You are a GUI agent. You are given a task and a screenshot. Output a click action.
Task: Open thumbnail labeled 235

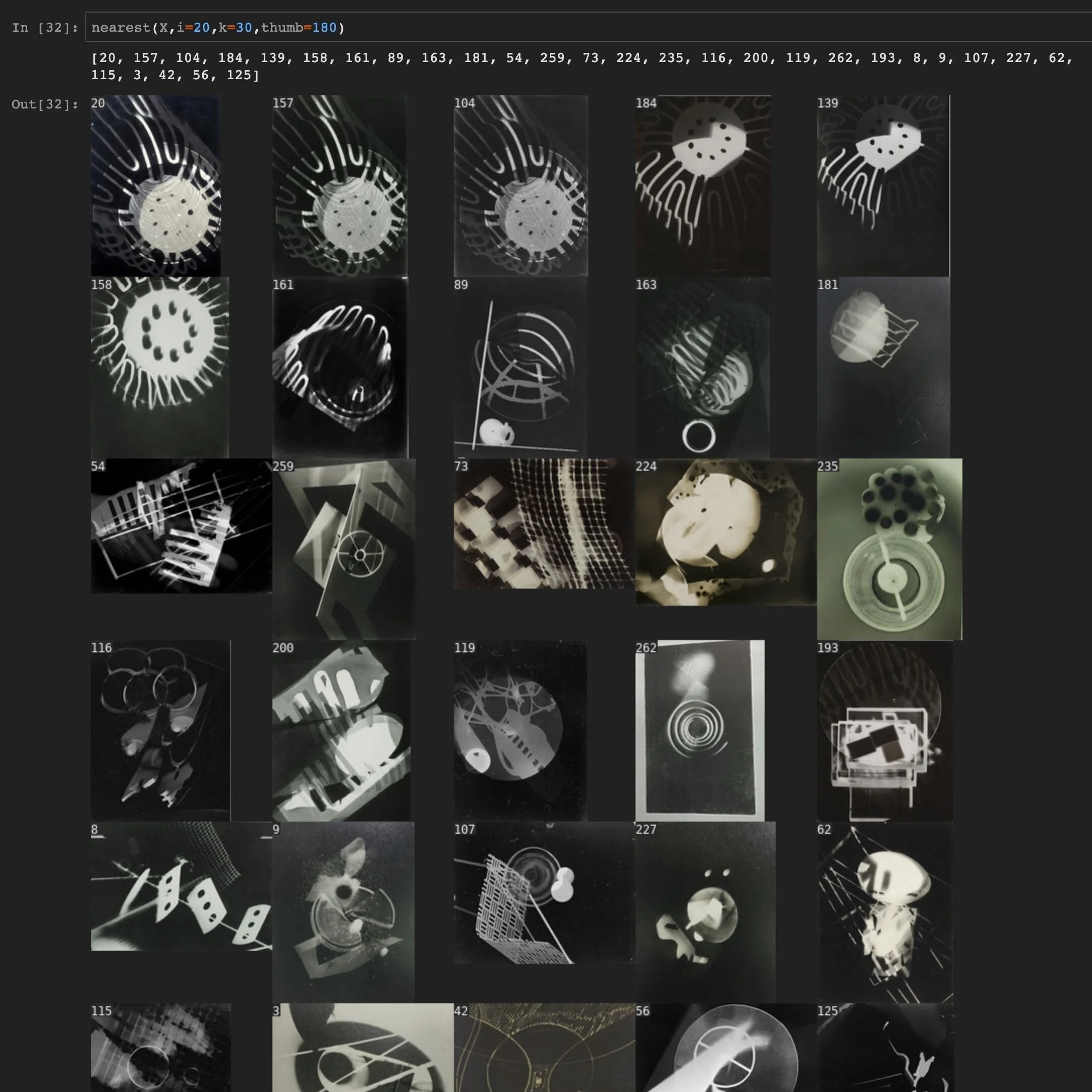pos(890,549)
